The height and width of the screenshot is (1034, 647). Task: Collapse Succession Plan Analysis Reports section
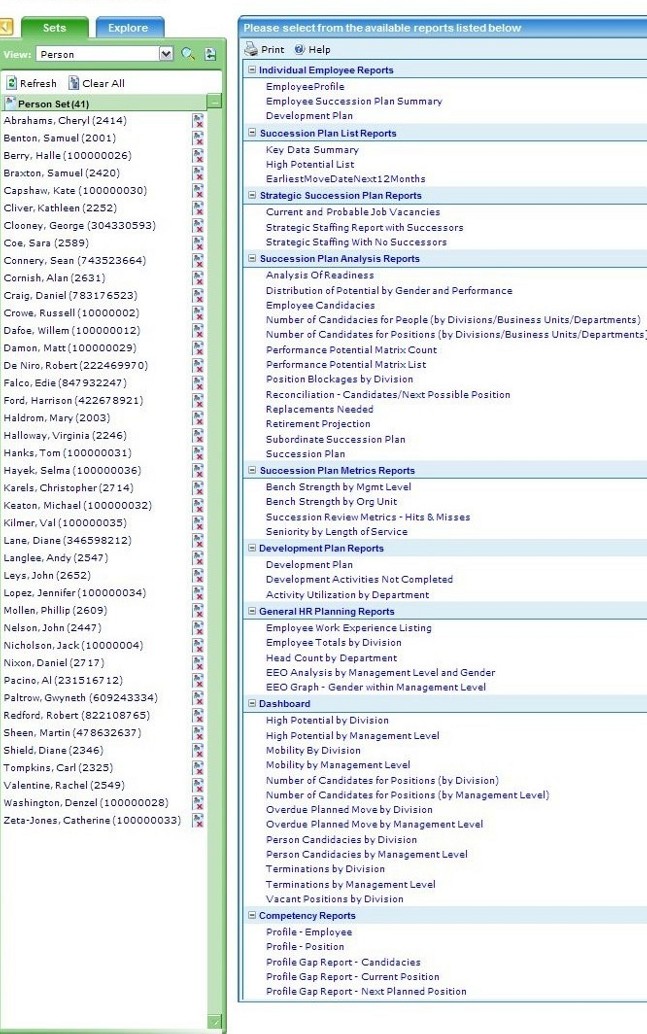(251, 258)
